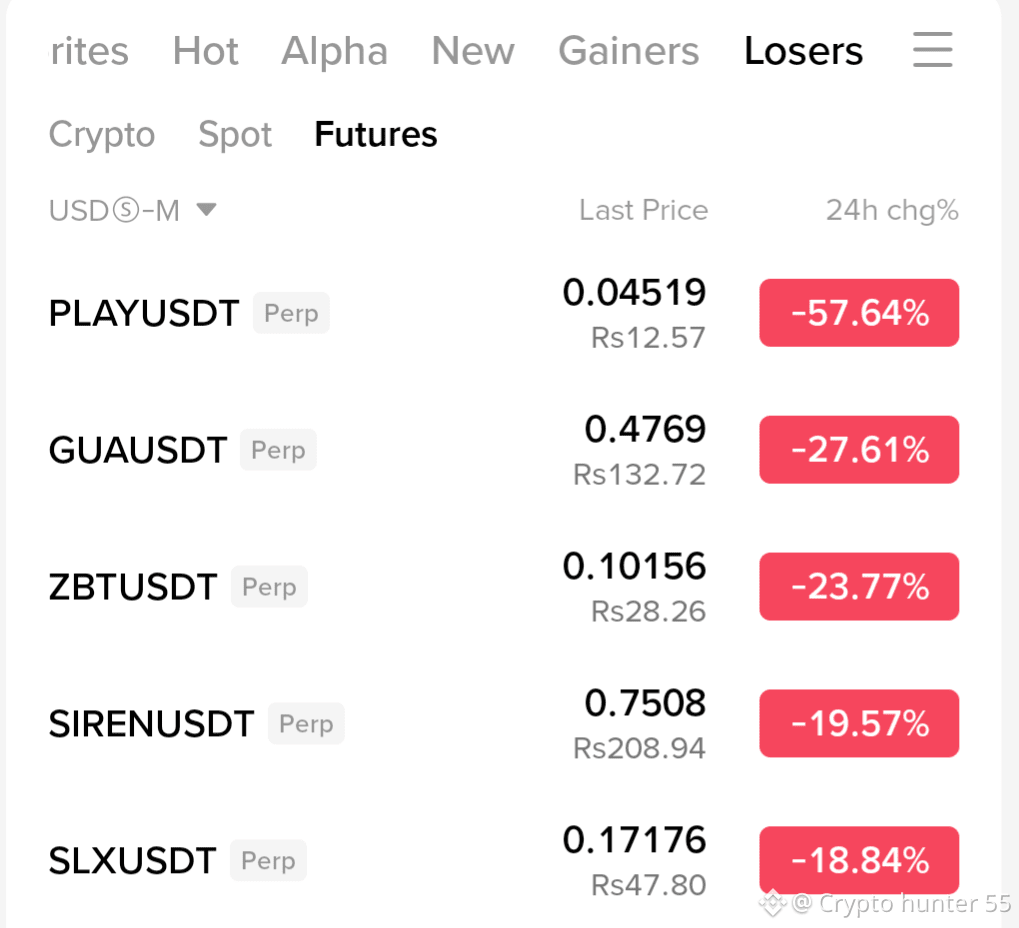Tap the -18.84% badge for SLXUSDT
Image resolution: width=1019 pixels, height=928 pixels.
(x=859, y=860)
